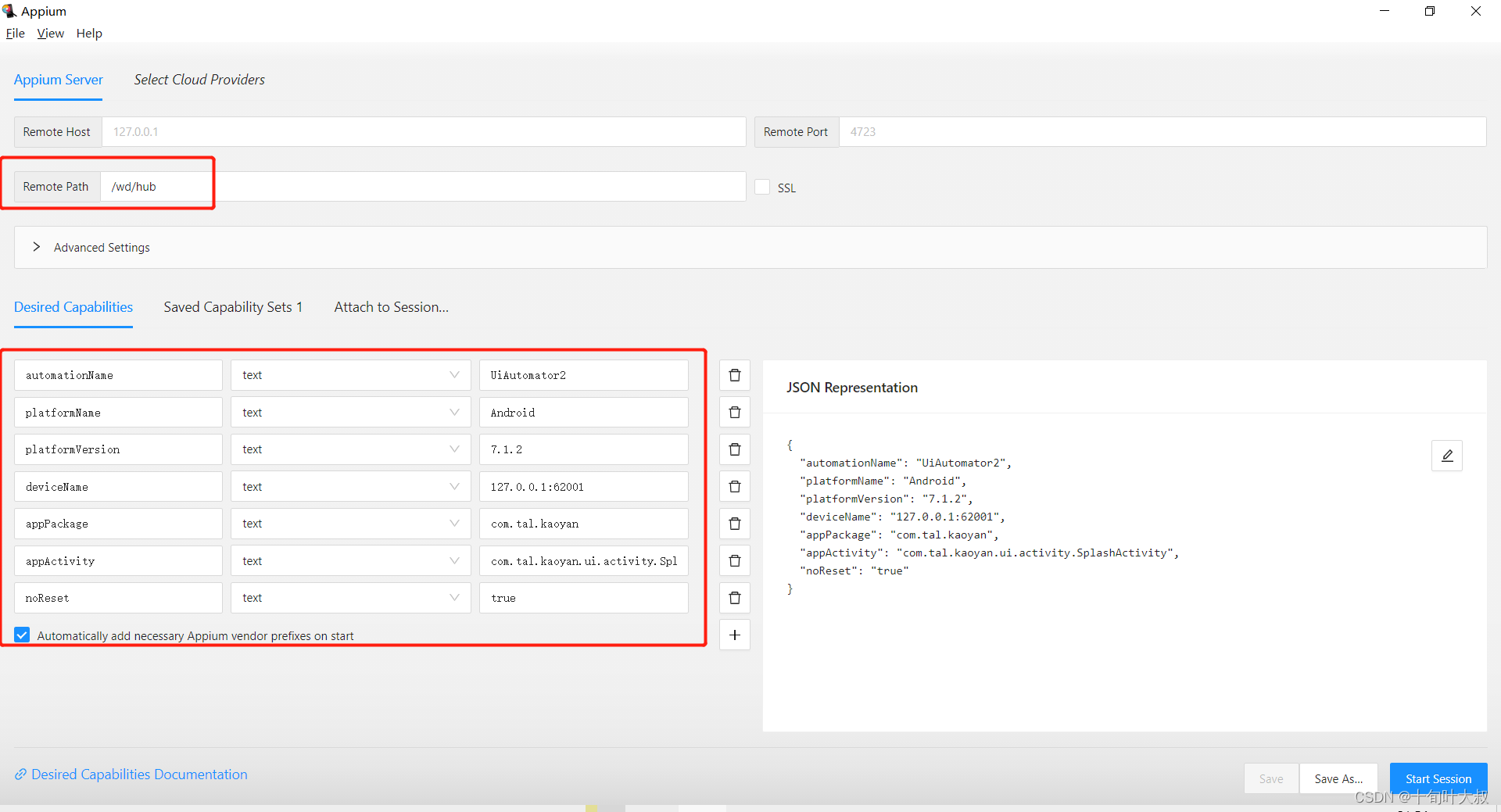
Task: Open type dropdown for appPackage
Action: click(350, 524)
